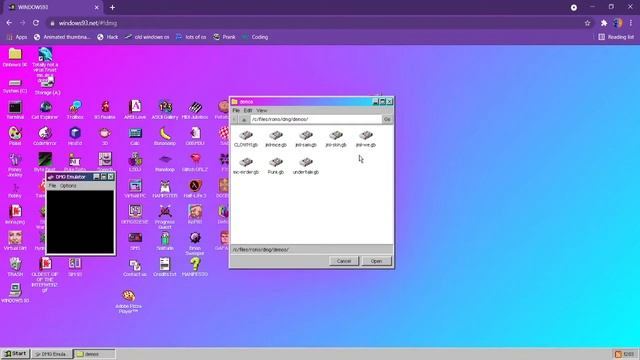Viewport: 640px width, 360px height.
Task: Open File menu in demos window
Action: [236, 111]
